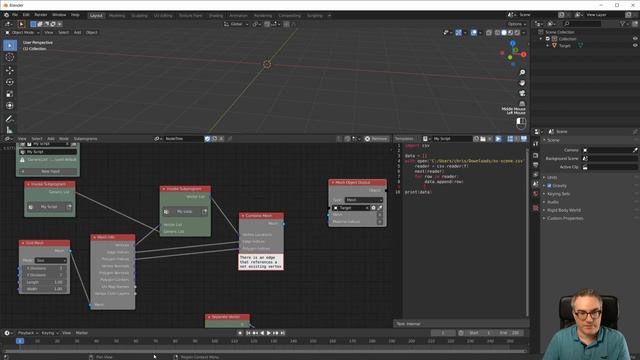This screenshot has width=640, height=360.
Task: Click the New Input button on script node
Action: 48,171
